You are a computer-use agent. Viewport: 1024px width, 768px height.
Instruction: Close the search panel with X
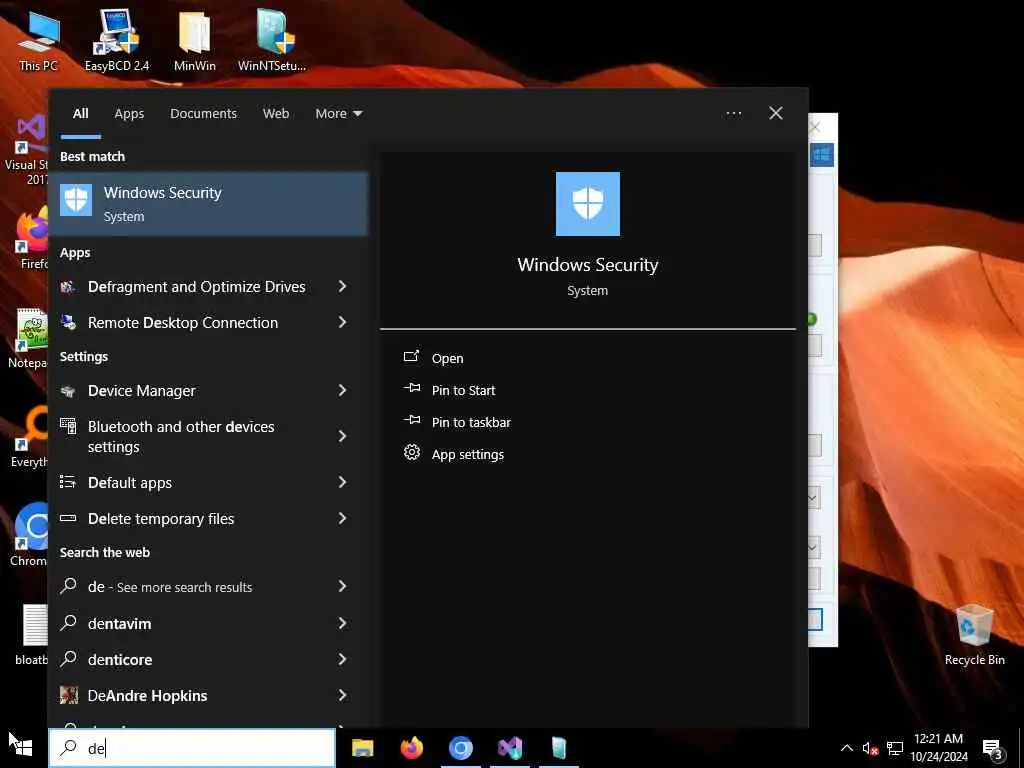click(x=775, y=113)
